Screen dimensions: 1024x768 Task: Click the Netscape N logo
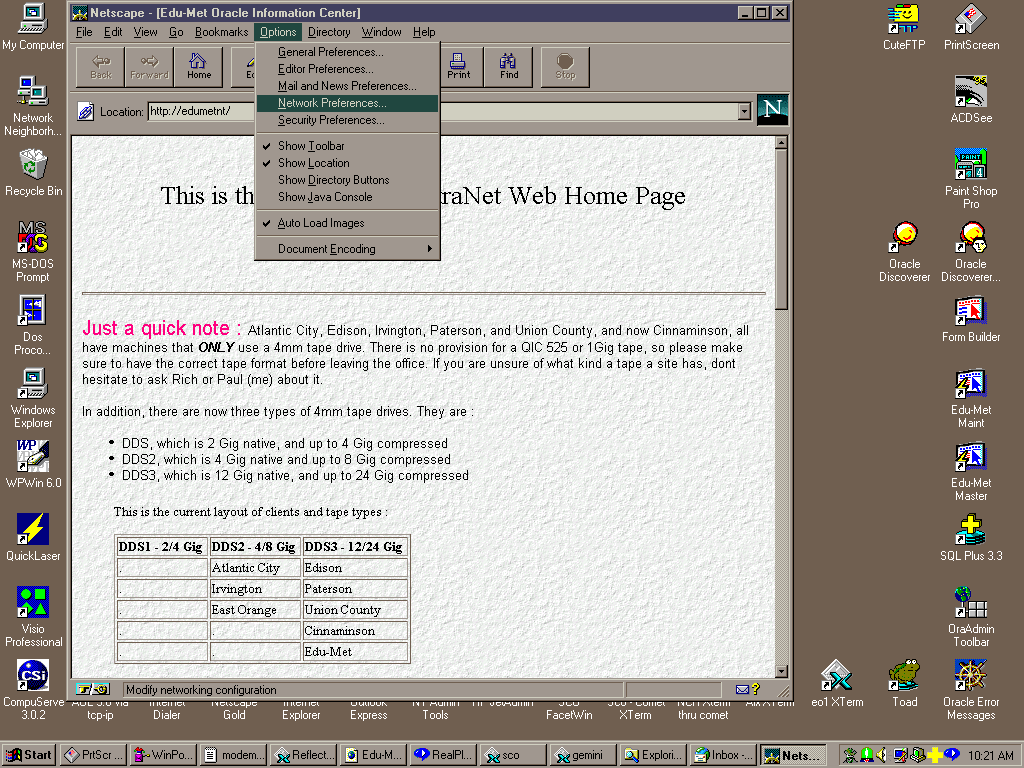(x=773, y=110)
